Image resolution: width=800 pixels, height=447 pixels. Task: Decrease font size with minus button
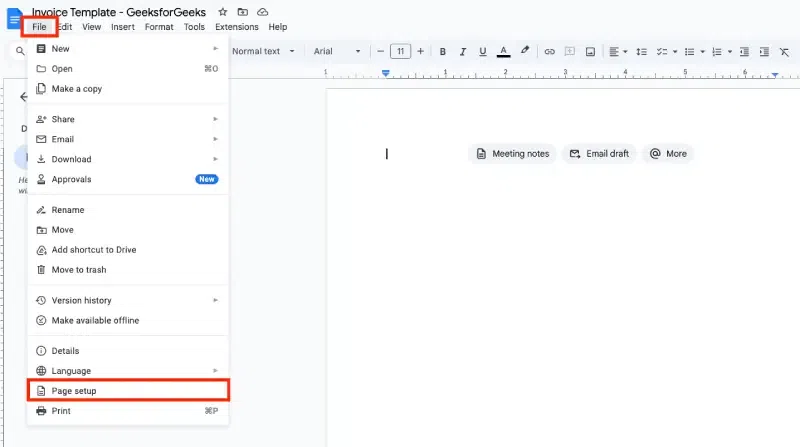point(380,51)
